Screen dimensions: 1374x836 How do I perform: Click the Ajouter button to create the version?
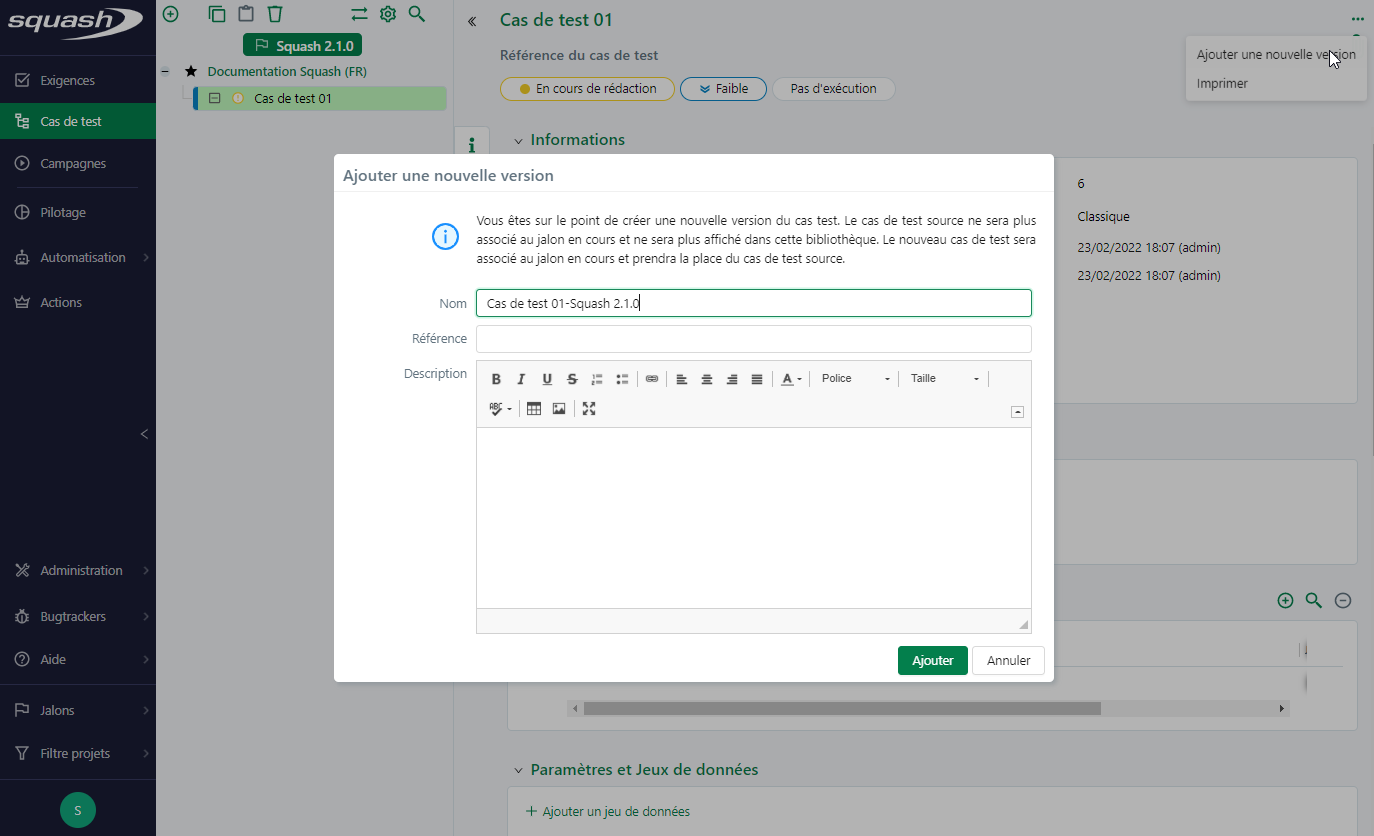click(932, 660)
